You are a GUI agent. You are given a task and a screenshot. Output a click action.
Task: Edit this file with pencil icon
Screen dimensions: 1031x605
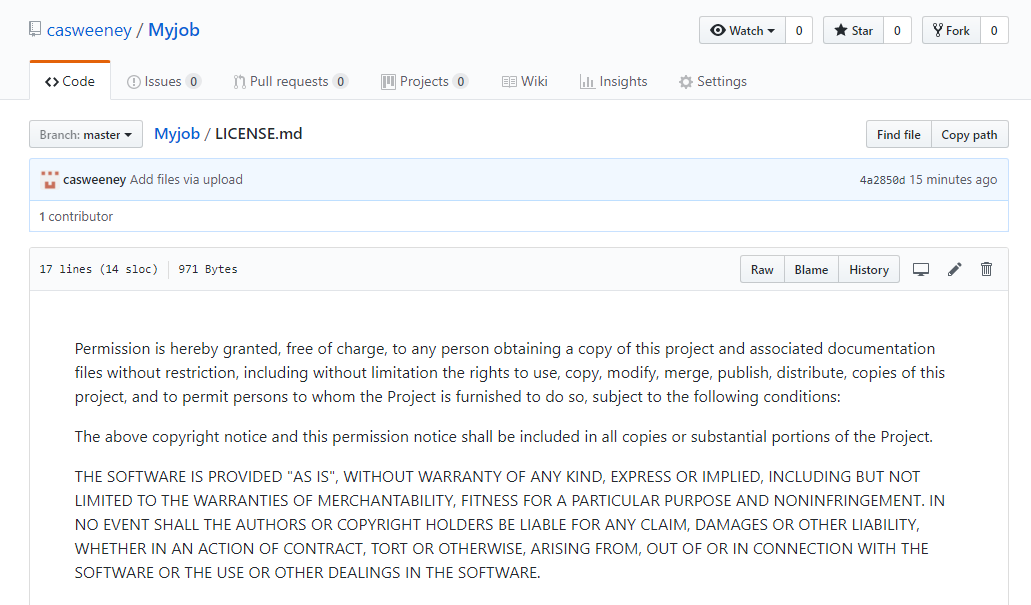coord(955,269)
